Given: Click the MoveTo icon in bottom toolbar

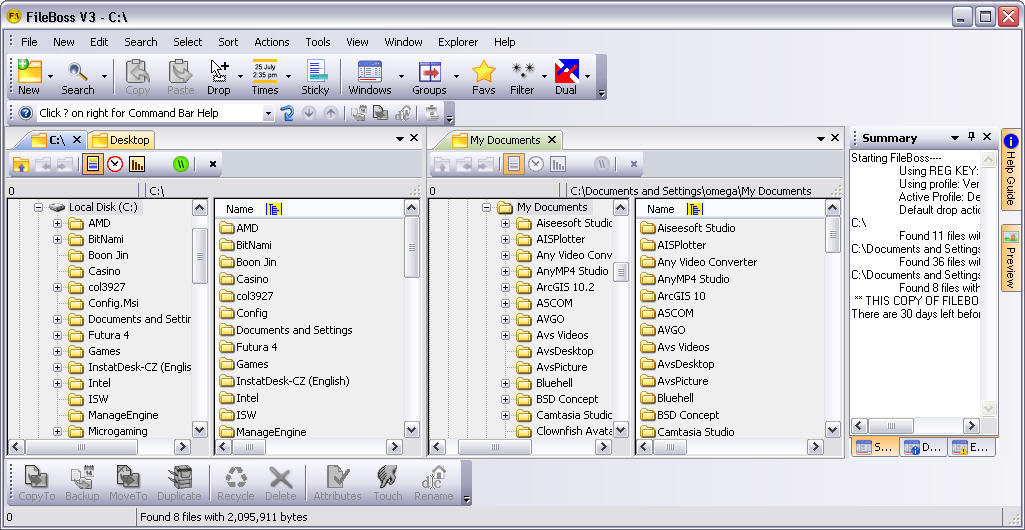Looking at the screenshot, I should (128, 477).
